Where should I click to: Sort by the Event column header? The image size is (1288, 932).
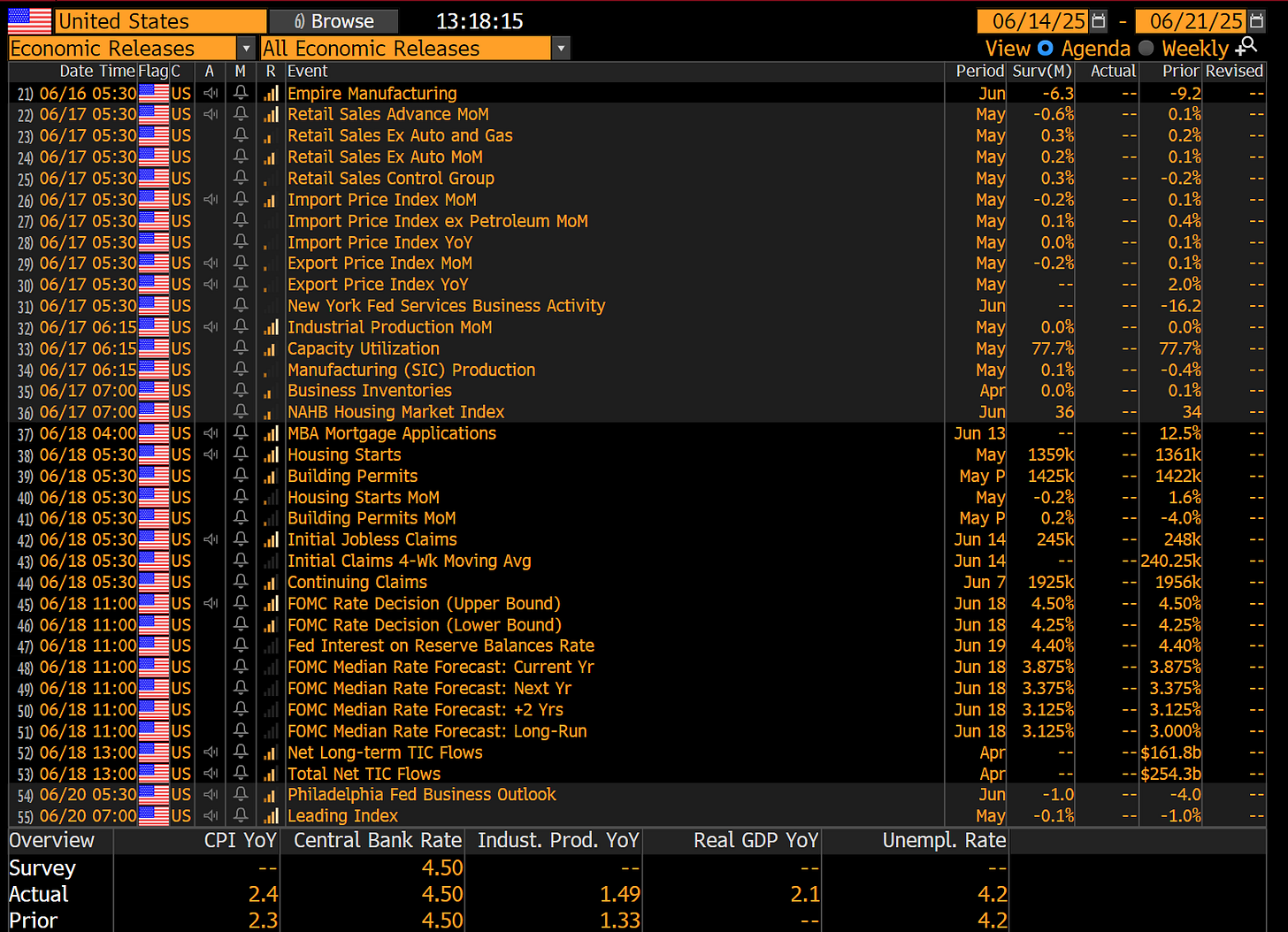coord(308,71)
